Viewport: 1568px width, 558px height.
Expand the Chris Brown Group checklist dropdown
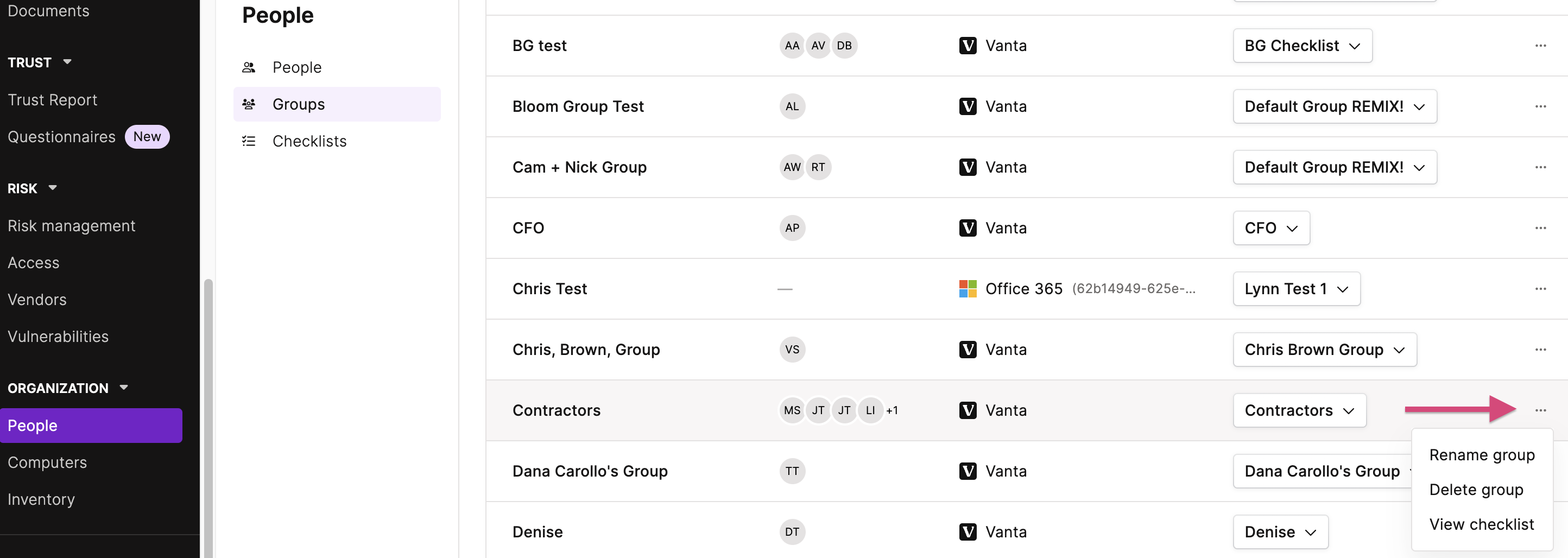coord(1325,350)
